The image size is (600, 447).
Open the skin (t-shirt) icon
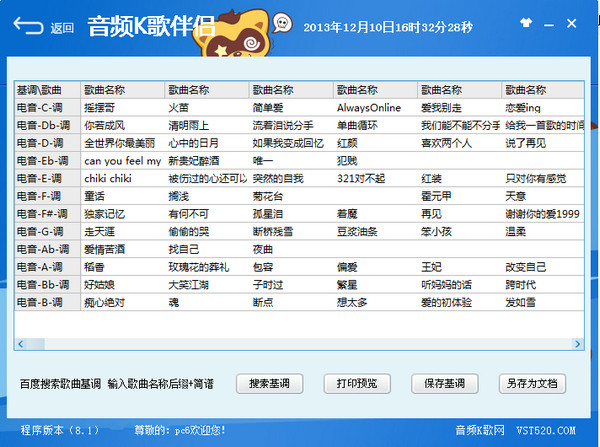coord(526,23)
